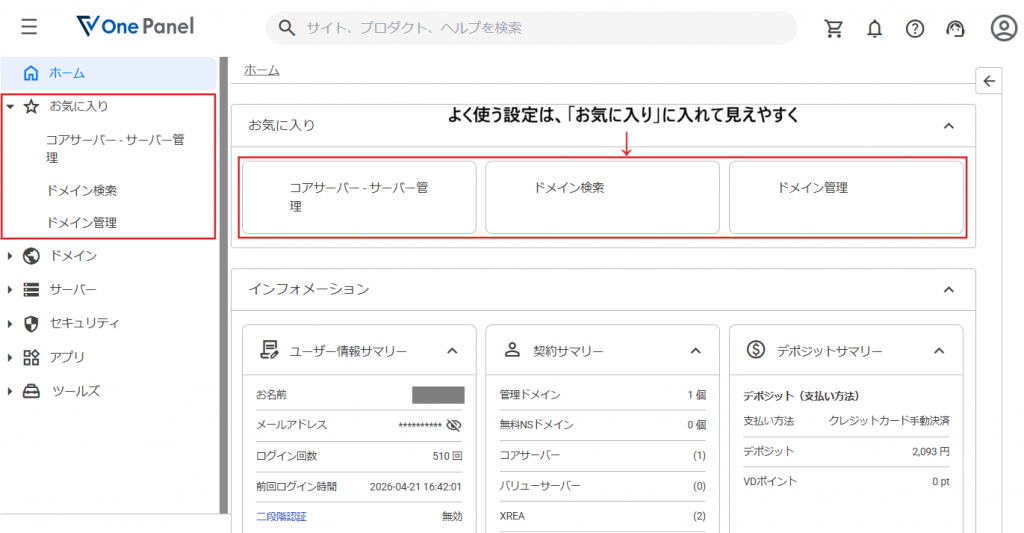The width and height of the screenshot is (1024, 533).
Task: Click the VDポイント 0 pt value
Action: pyautogui.click(x=940, y=481)
